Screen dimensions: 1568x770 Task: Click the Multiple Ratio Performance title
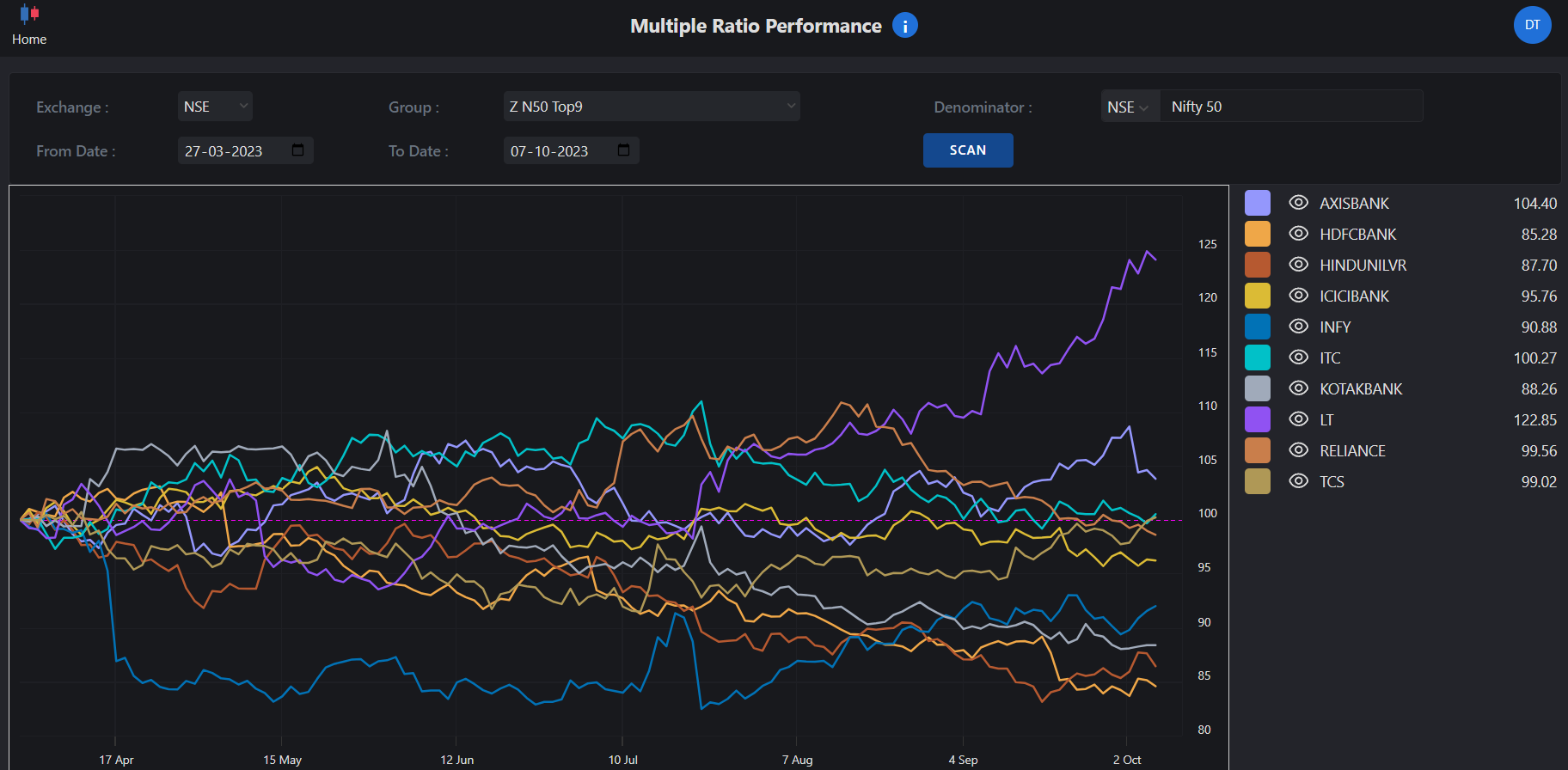pyautogui.click(x=756, y=26)
